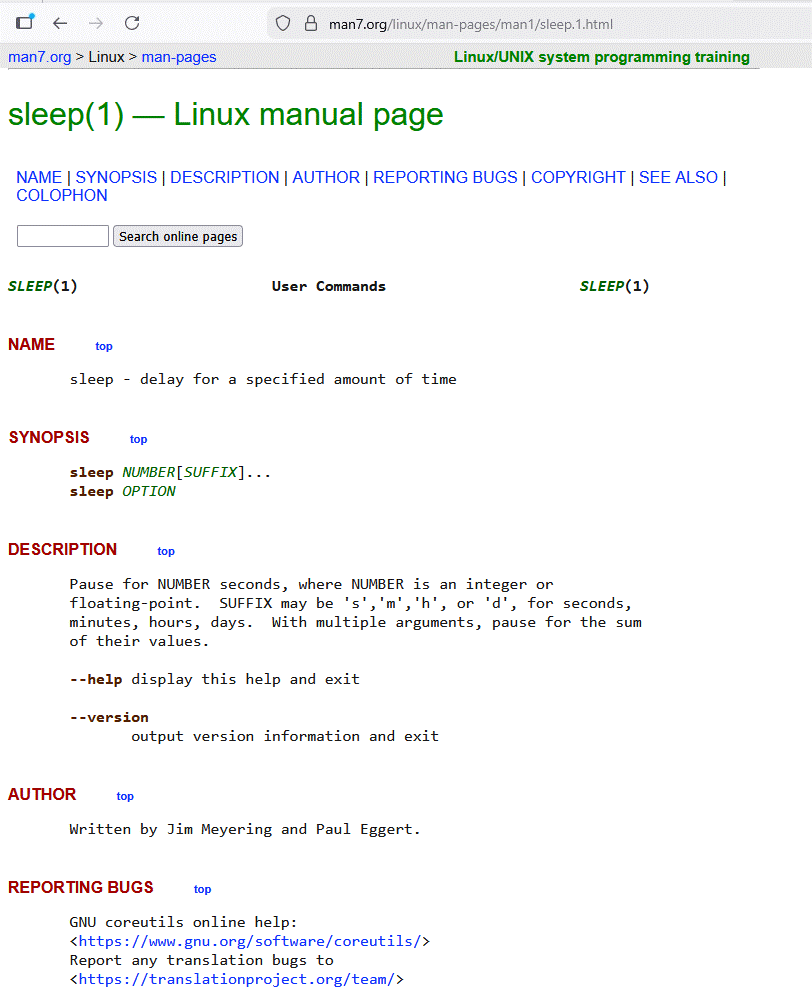
Task: Click the shield tracking protection icon
Action: (x=283, y=24)
